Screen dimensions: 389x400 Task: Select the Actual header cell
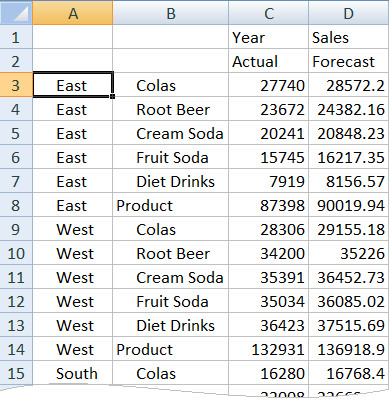(269, 61)
